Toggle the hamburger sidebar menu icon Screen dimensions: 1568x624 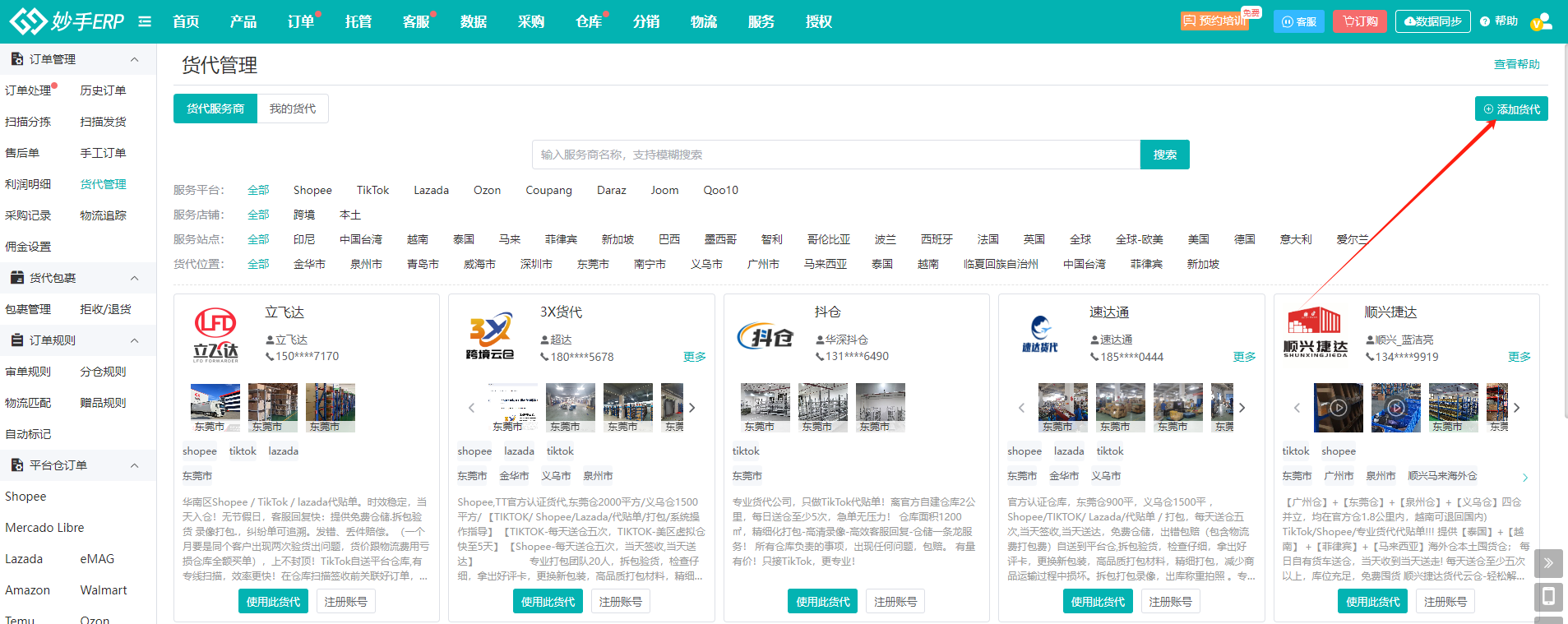[x=145, y=21]
